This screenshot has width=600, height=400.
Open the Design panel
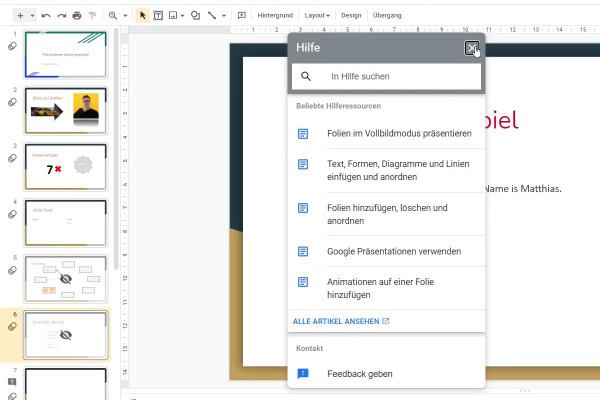(x=351, y=16)
